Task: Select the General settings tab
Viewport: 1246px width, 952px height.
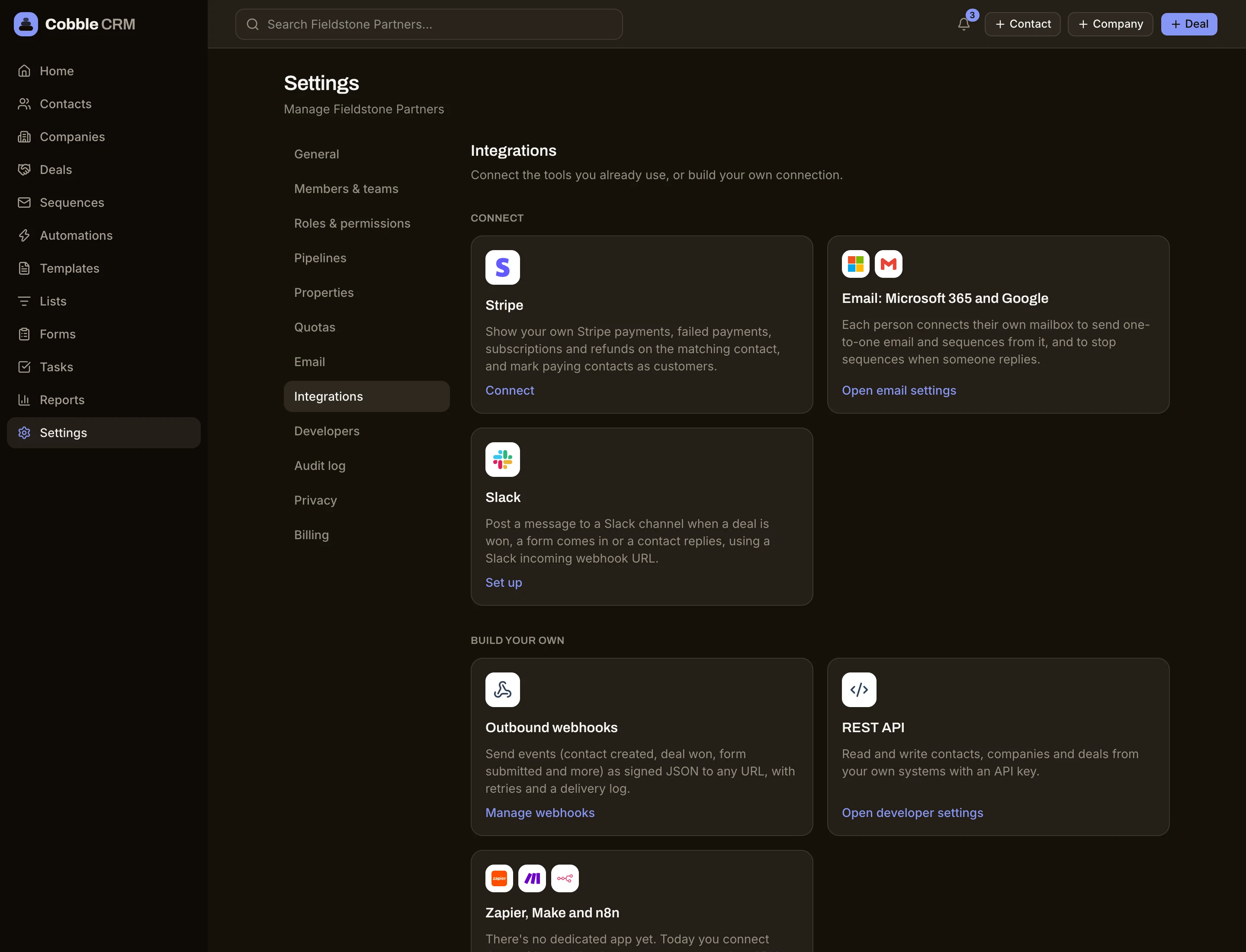Action: 366,154
